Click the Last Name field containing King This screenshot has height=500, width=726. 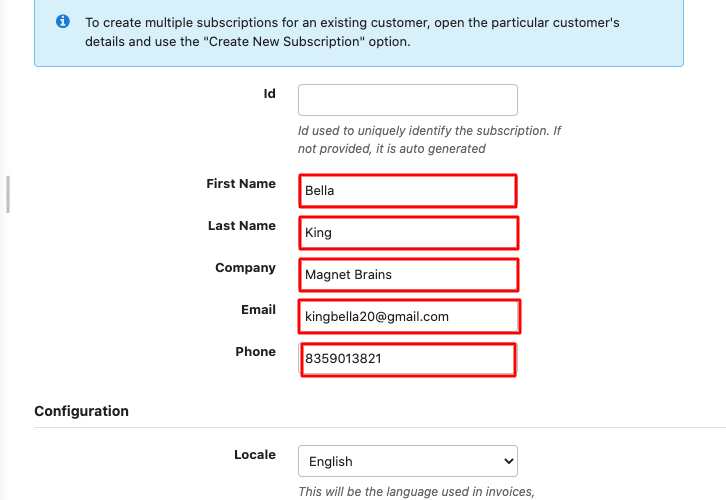(x=408, y=233)
